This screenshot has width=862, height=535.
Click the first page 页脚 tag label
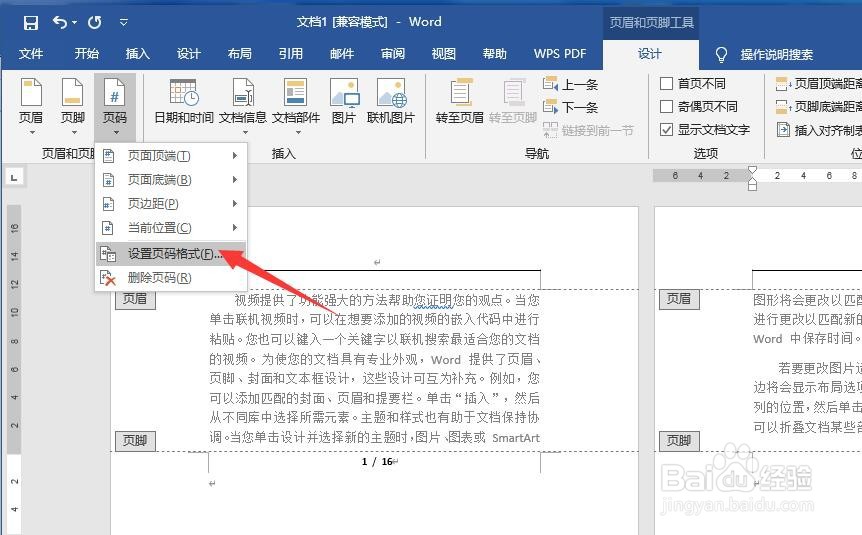pos(135,440)
